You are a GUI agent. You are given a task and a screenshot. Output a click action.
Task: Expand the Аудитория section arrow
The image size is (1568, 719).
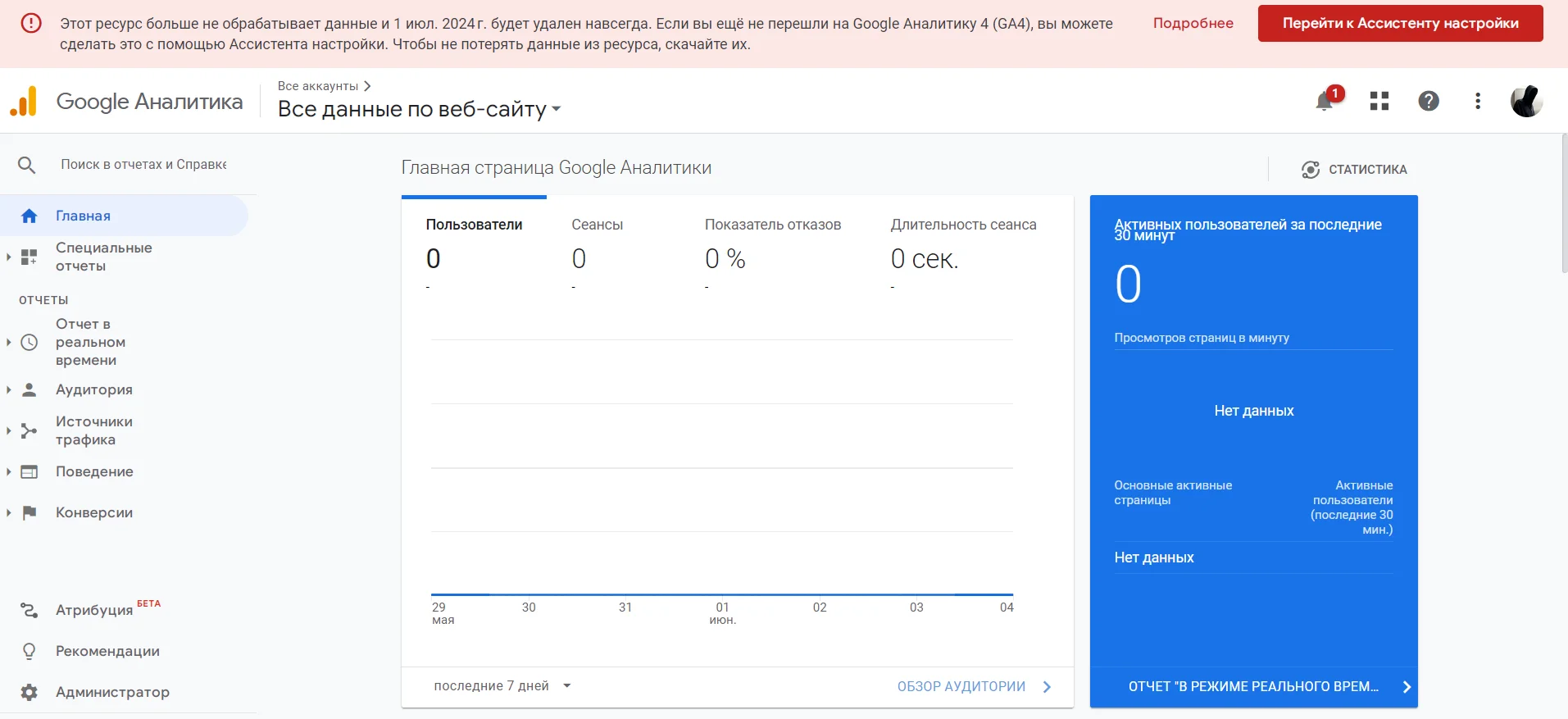click(8, 389)
